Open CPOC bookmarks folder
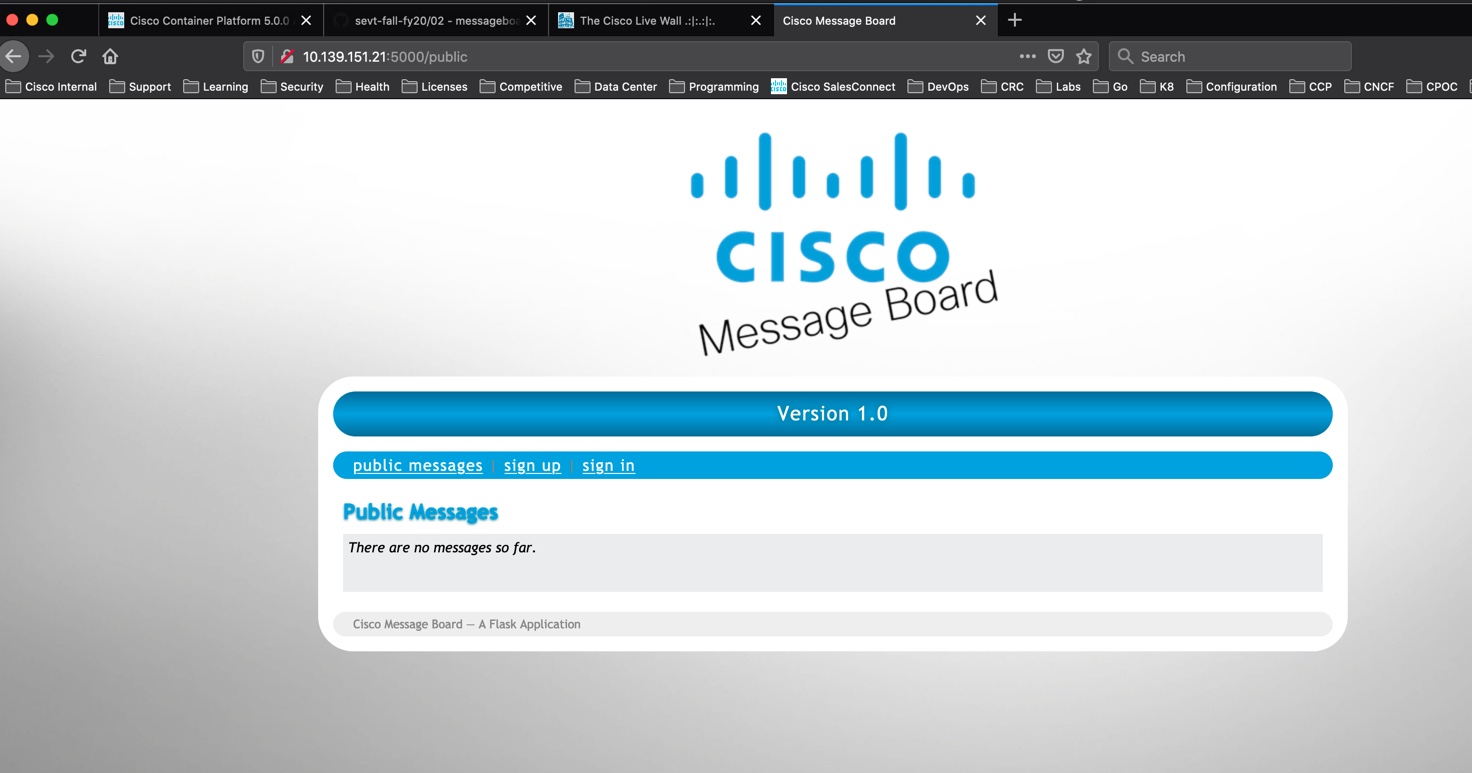Viewport: 1472px width, 773px height. 1431,87
